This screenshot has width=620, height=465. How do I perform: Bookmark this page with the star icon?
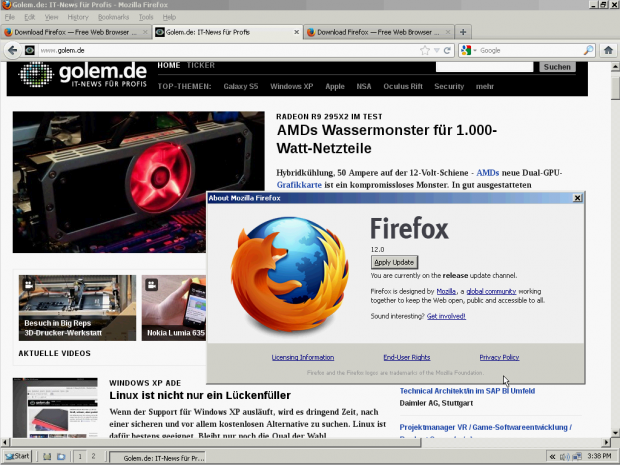[425, 51]
